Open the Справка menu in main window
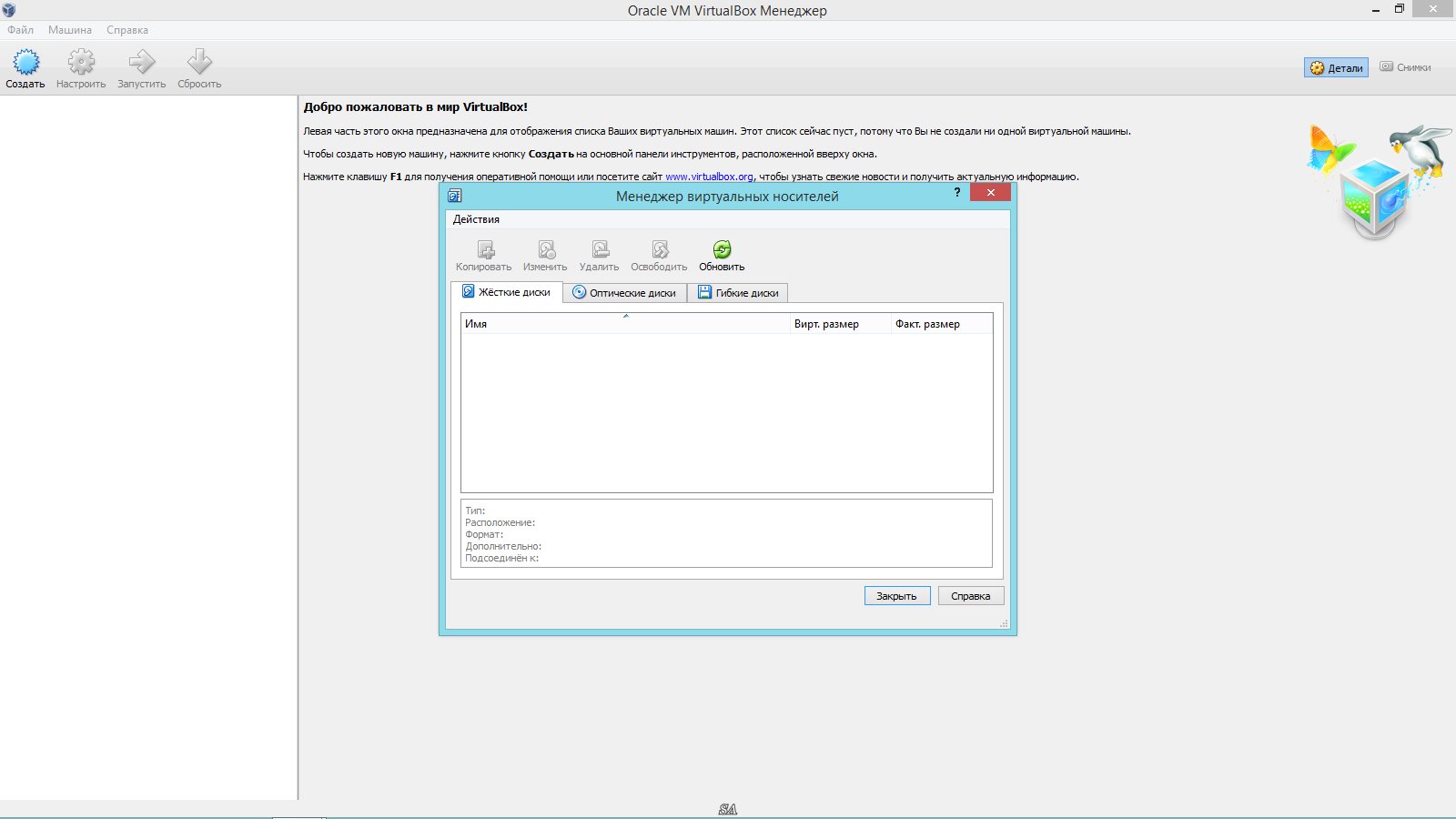 click(x=127, y=30)
